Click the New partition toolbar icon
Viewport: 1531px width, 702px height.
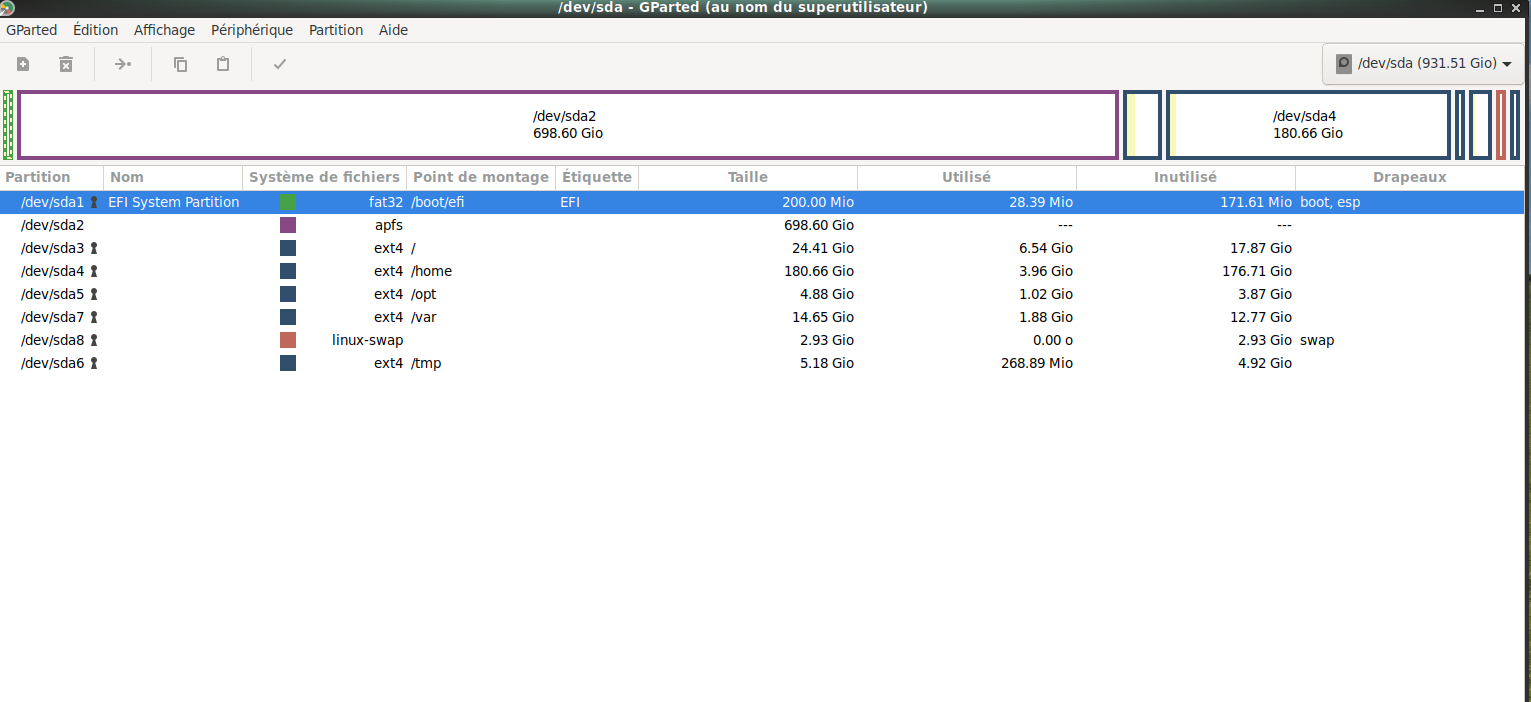(x=23, y=64)
